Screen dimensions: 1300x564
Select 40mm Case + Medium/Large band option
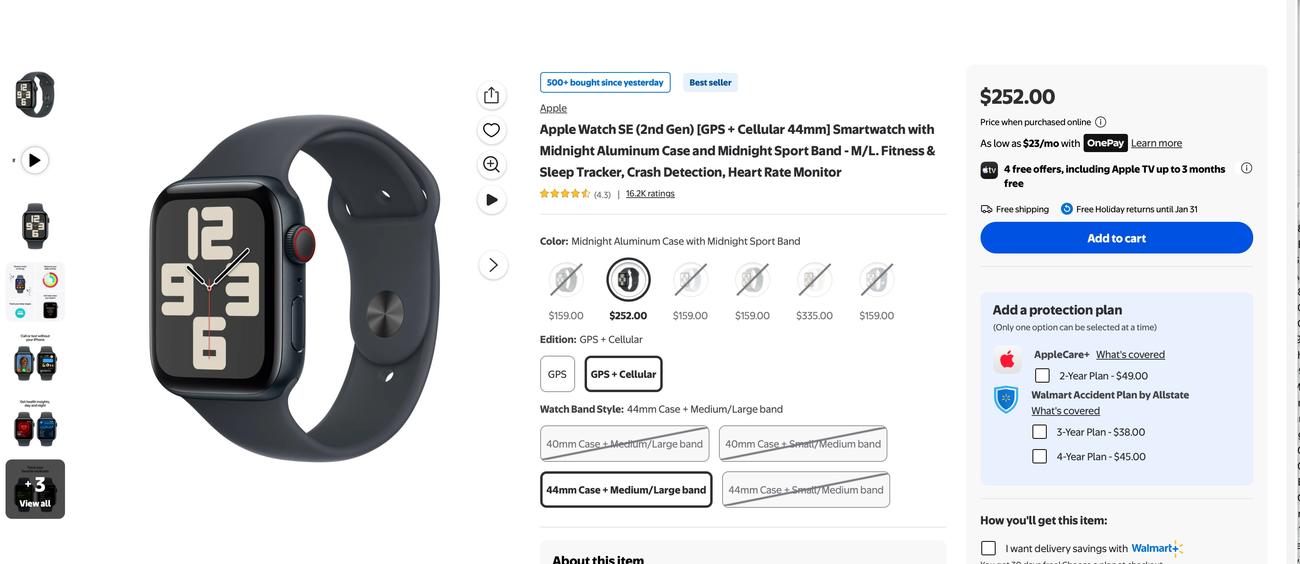click(624, 444)
